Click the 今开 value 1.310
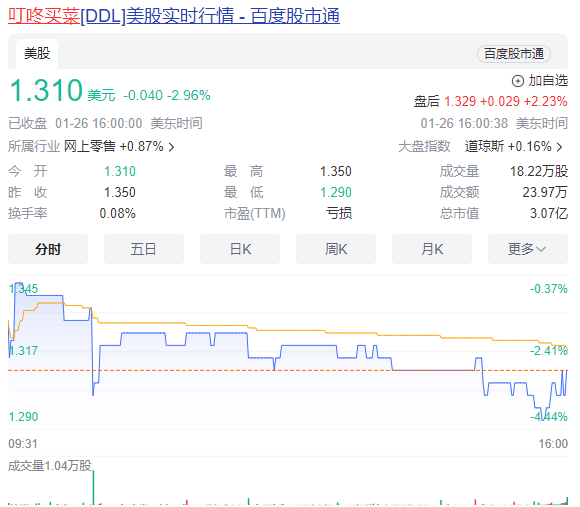The width and height of the screenshot is (580, 507). point(119,172)
